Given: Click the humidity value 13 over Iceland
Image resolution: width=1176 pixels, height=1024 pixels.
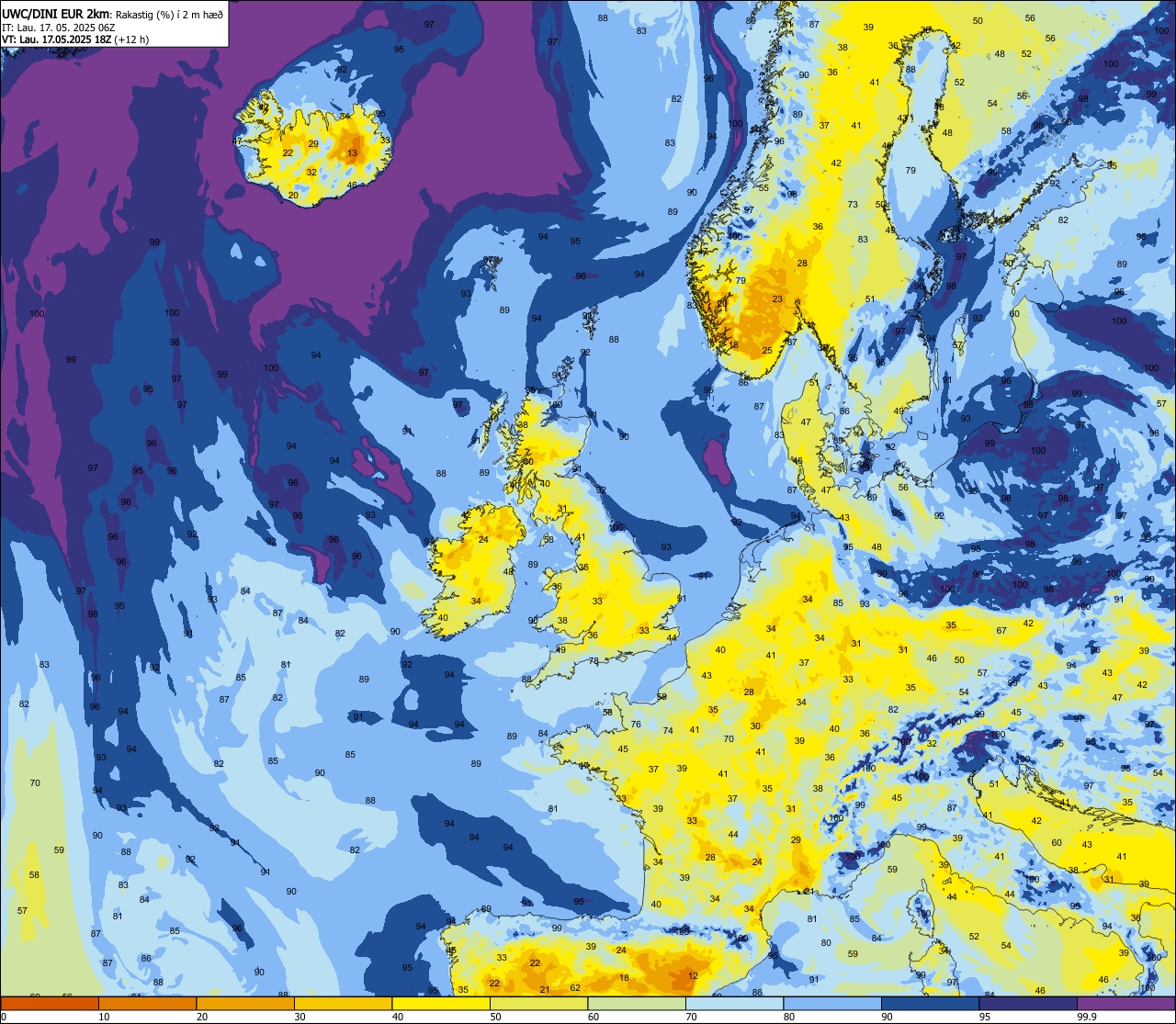Looking at the screenshot, I should pyautogui.click(x=352, y=153).
